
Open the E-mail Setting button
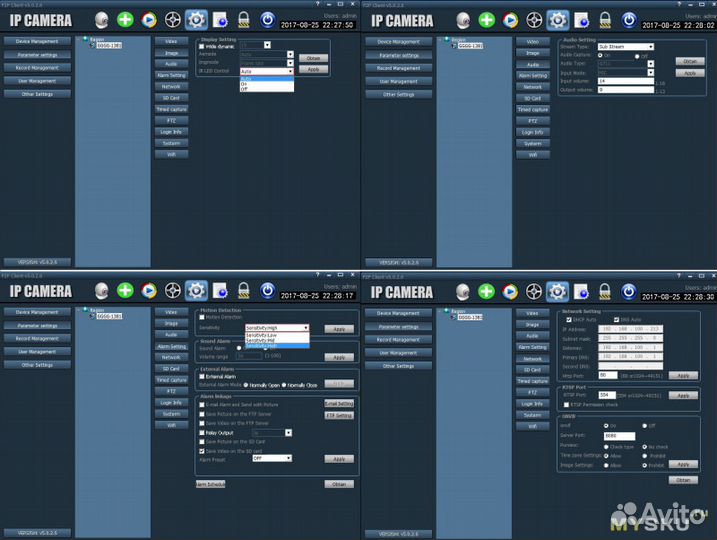(338, 402)
